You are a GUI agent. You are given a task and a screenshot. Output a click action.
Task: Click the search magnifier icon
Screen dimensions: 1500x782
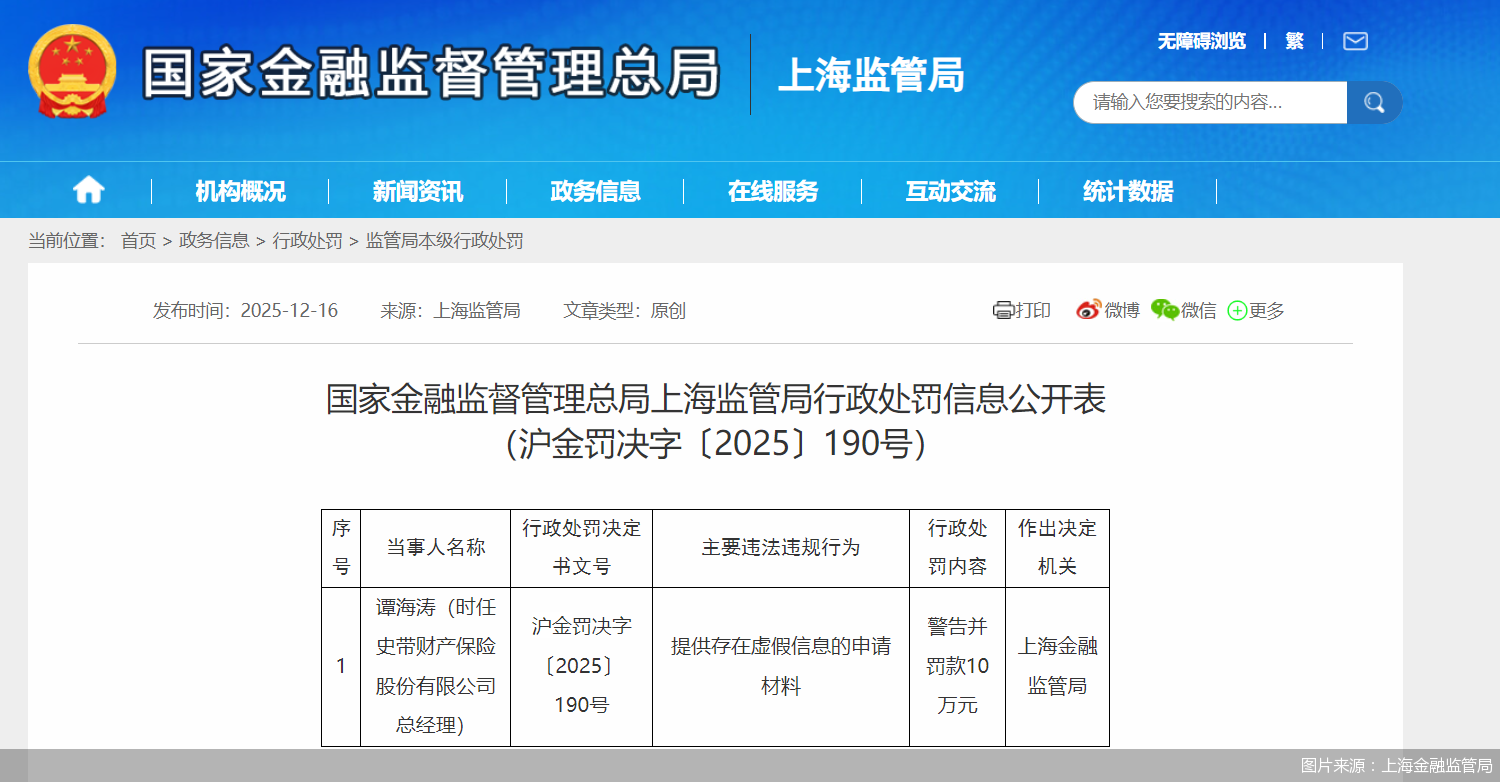(1374, 101)
